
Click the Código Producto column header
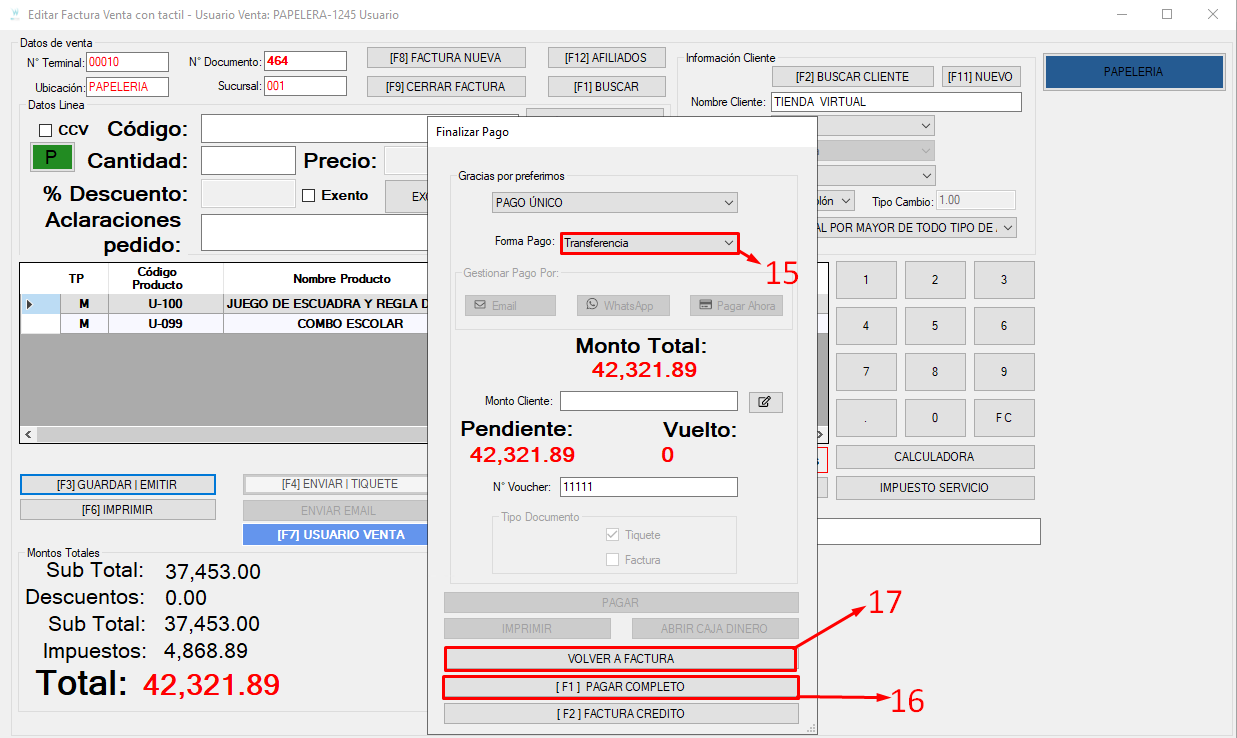point(157,278)
